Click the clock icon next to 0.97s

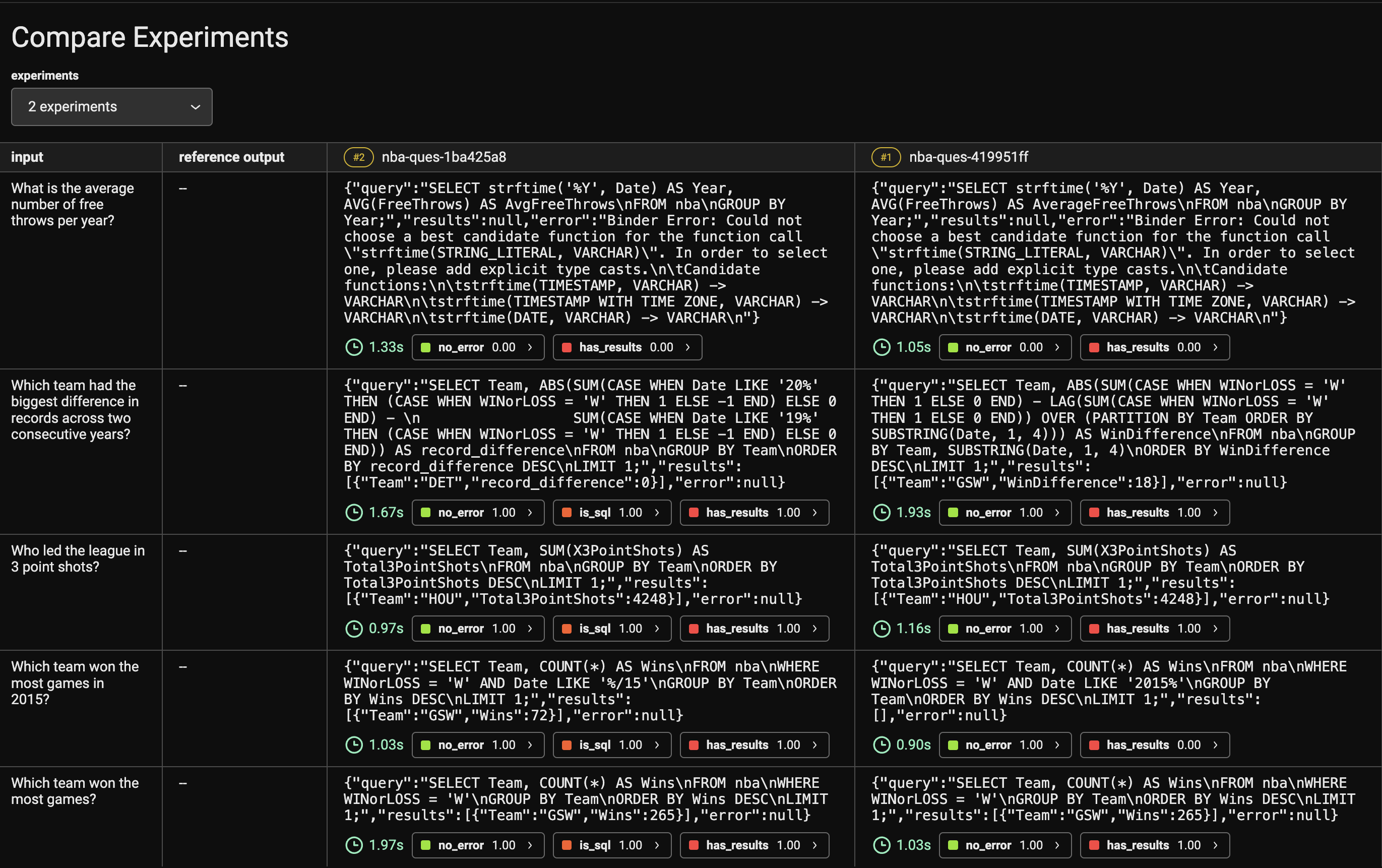tap(354, 629)
